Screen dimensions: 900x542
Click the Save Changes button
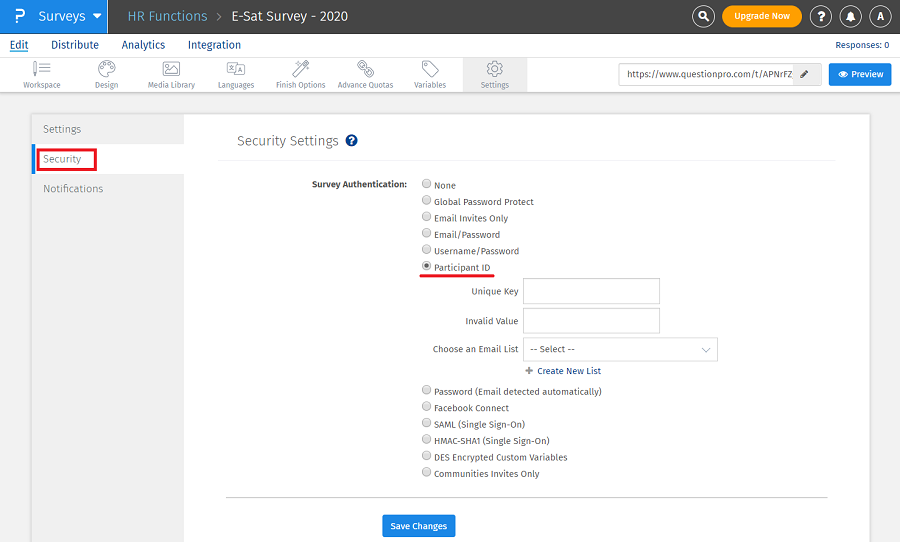click(419, 526)
